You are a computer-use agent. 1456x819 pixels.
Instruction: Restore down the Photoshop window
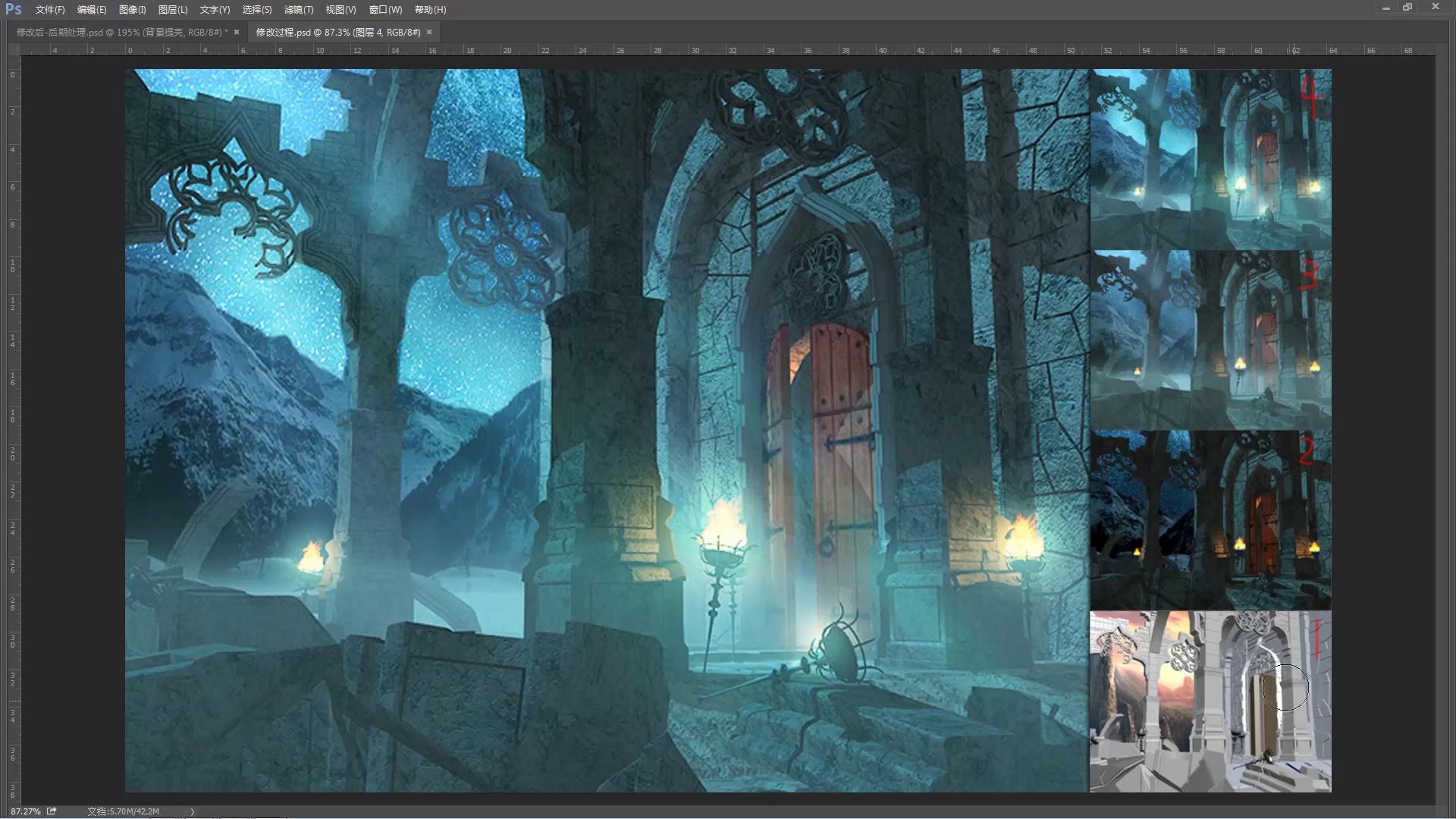coord(1407,7)
